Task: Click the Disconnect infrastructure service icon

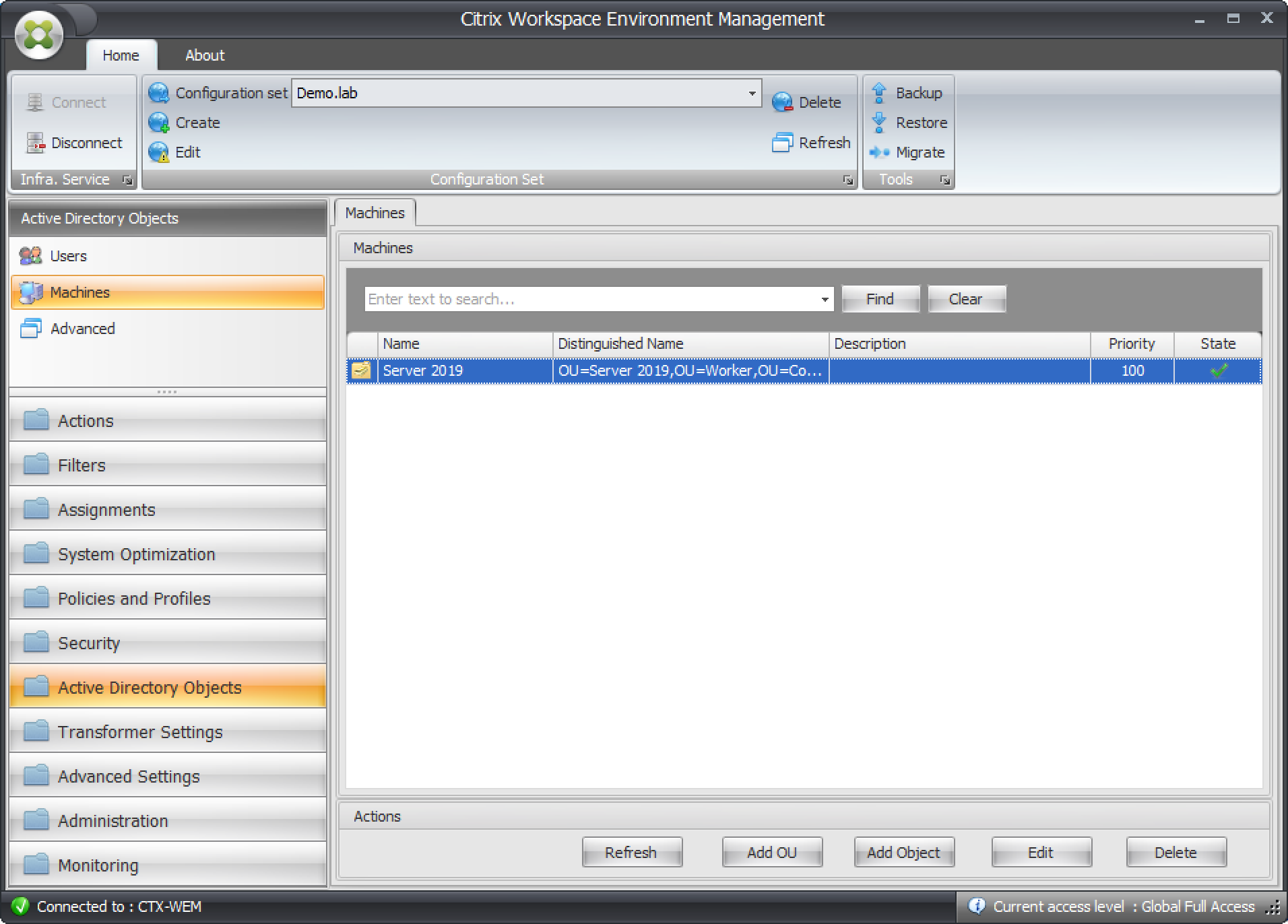Action: [x=35, y=143]
